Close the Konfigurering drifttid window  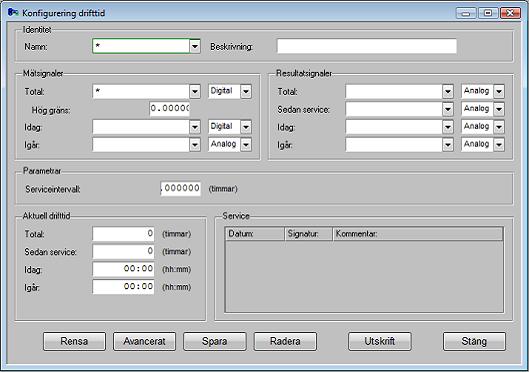tap(510, 13)
